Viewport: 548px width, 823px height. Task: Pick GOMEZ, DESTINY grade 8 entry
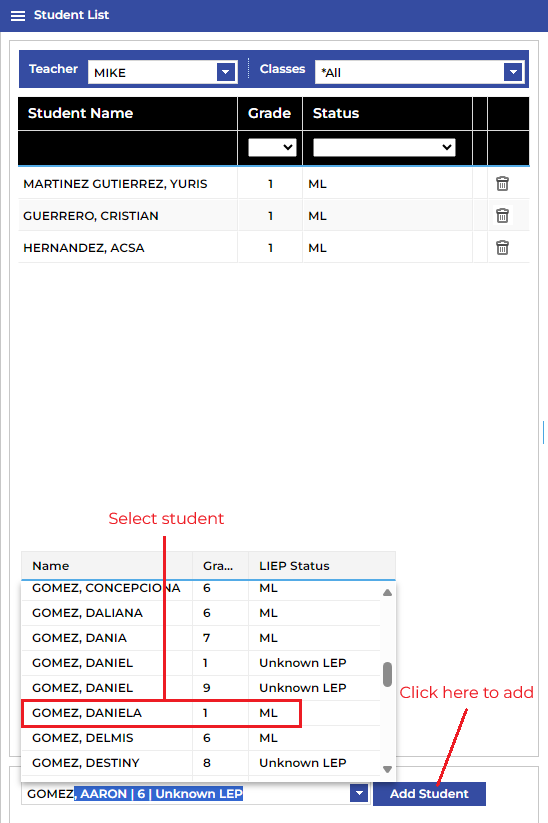(x=201, y=763)
